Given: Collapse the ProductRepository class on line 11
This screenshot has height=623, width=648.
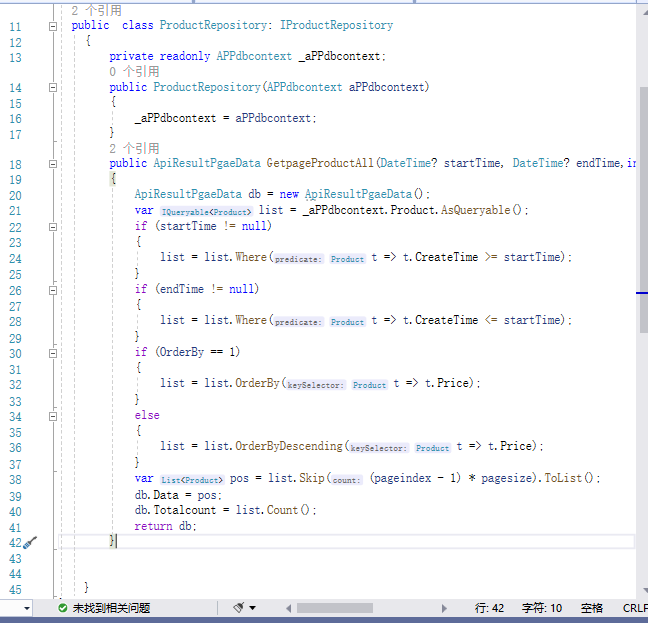Looking at the screenshot, I should coord(53,26).
